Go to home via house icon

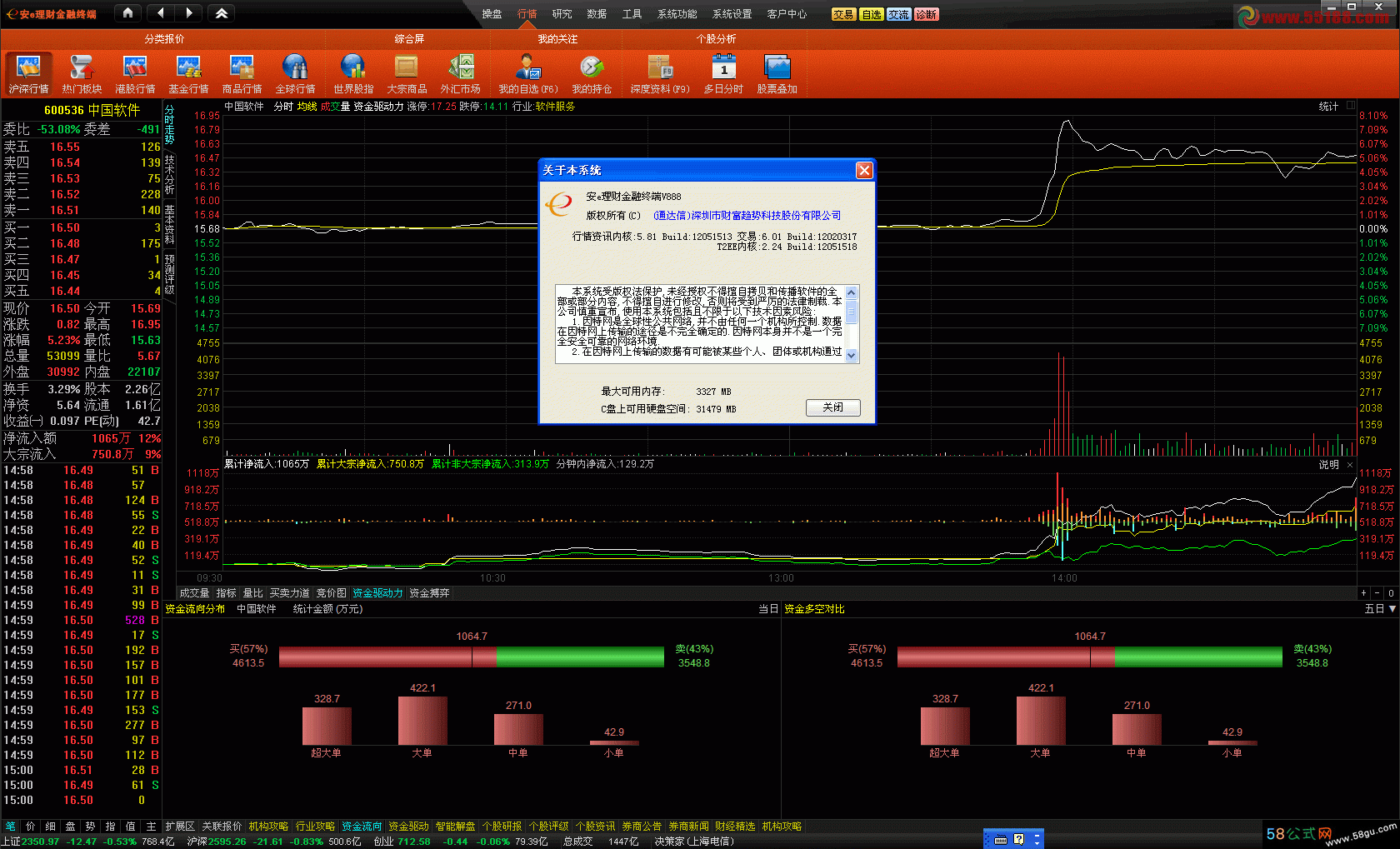[x=127, y=12]
